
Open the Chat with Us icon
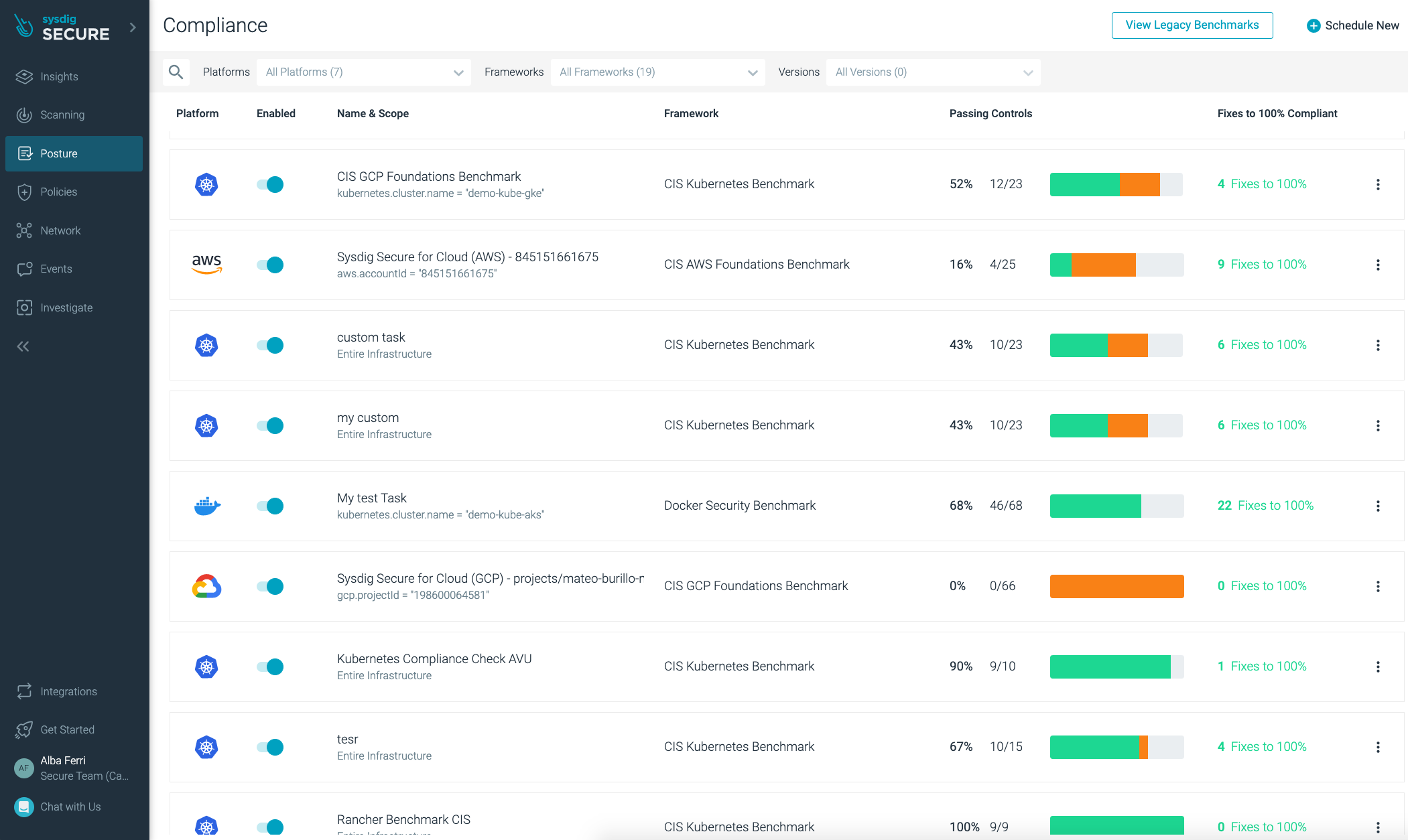(x=24, y=807)
